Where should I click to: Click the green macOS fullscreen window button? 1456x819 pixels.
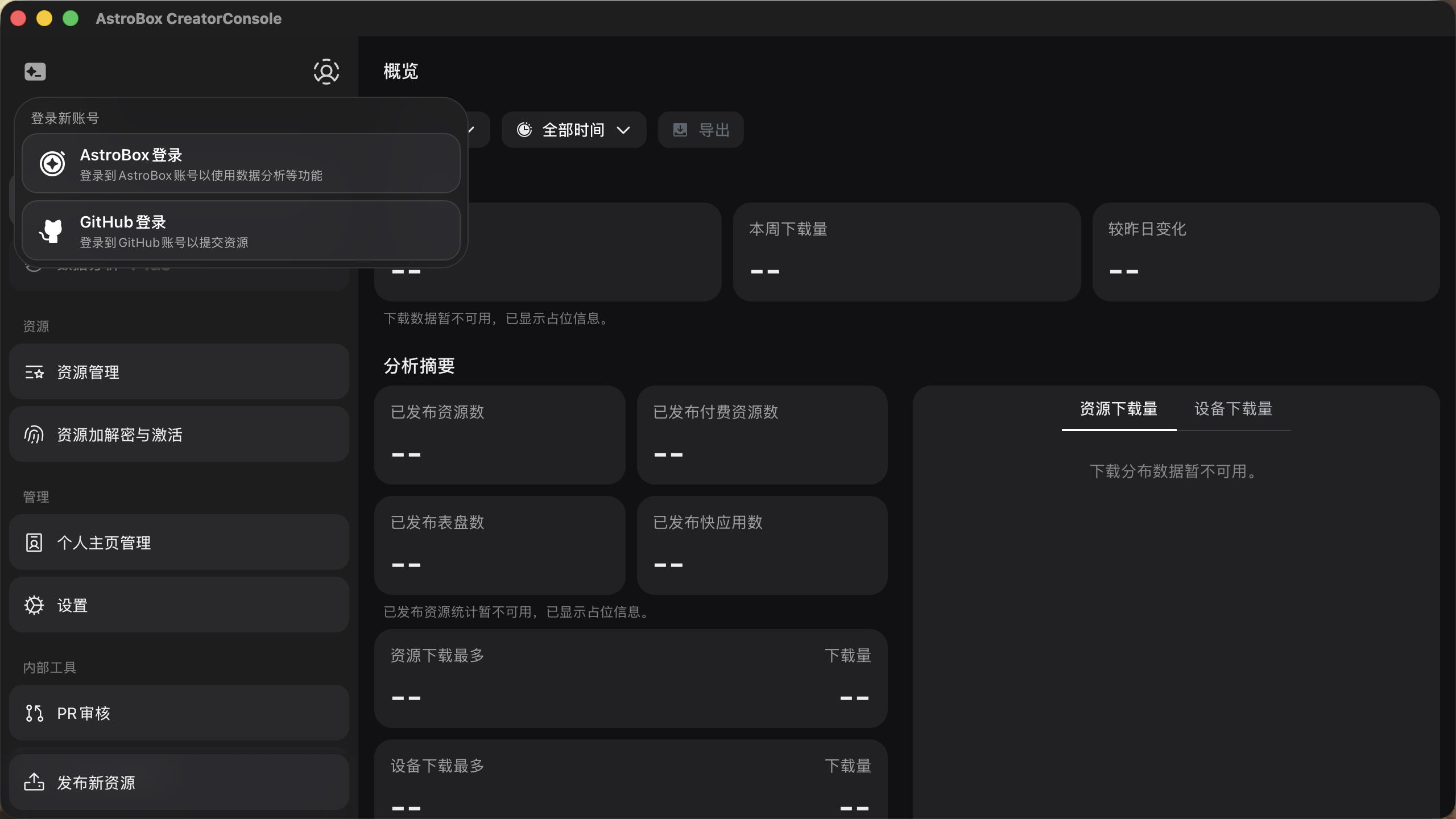71,19
